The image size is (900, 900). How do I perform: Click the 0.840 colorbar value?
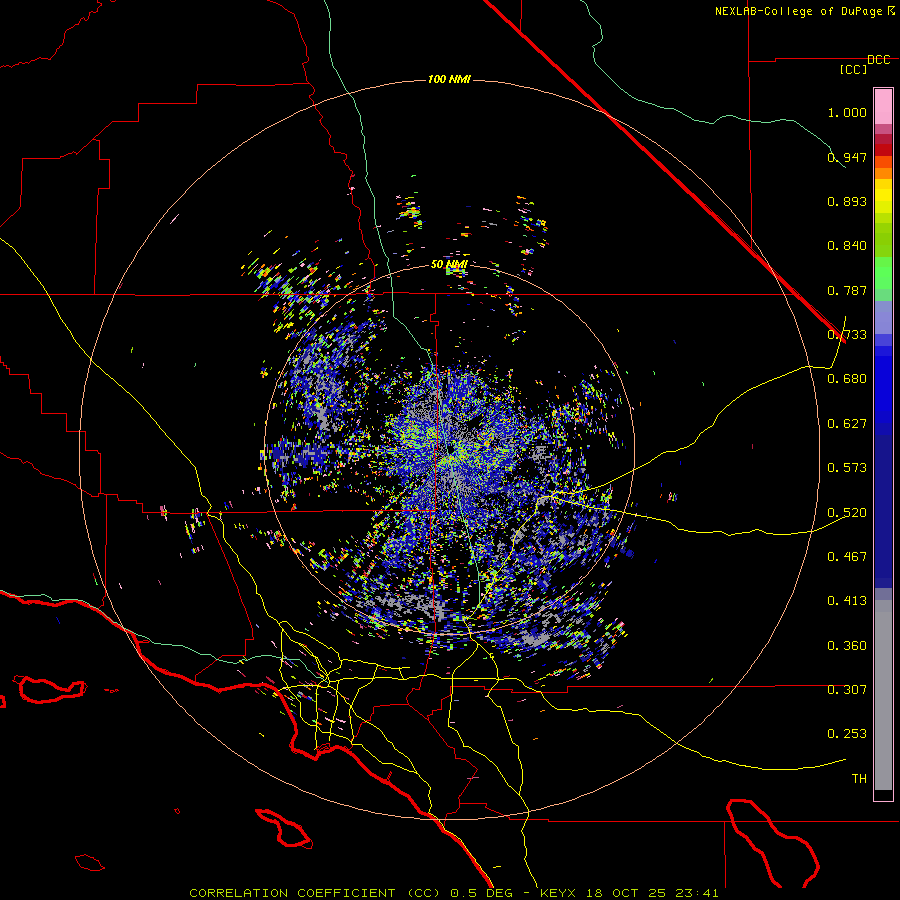tap(847, 246)
